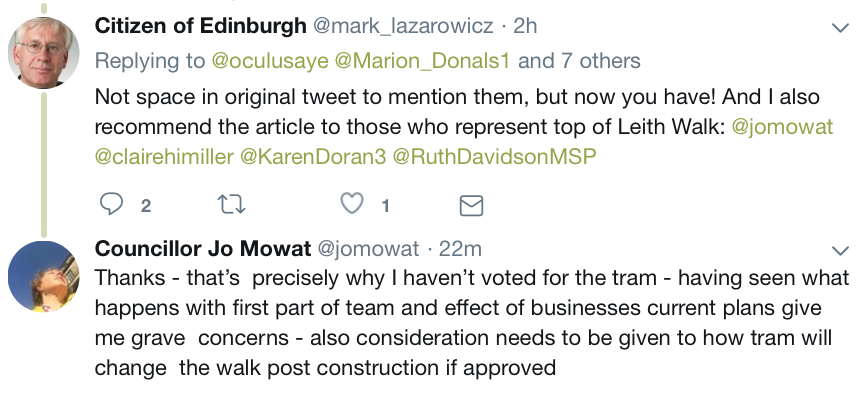
Task: Click the reply speech bubble icon
Action: click(x=111, y=204)
